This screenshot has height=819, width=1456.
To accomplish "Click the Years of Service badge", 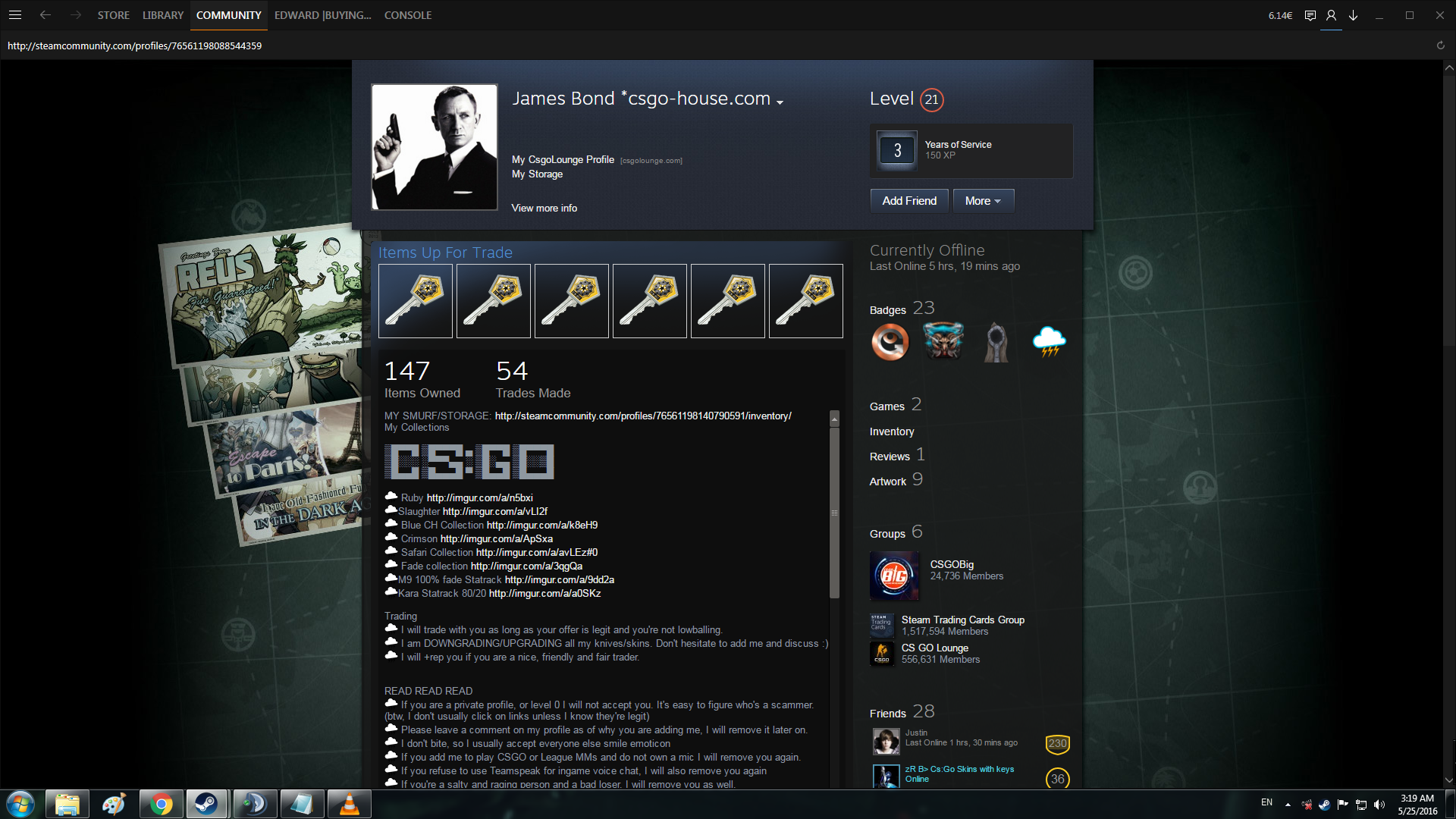I will (897, 150).
